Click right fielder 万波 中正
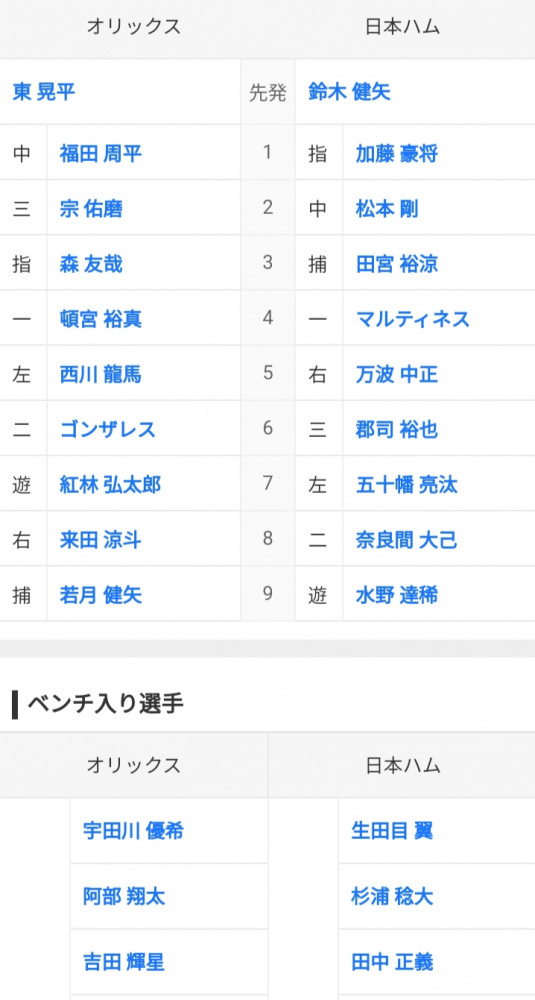This screenshot has width=535, height=1000. (397, 374)
